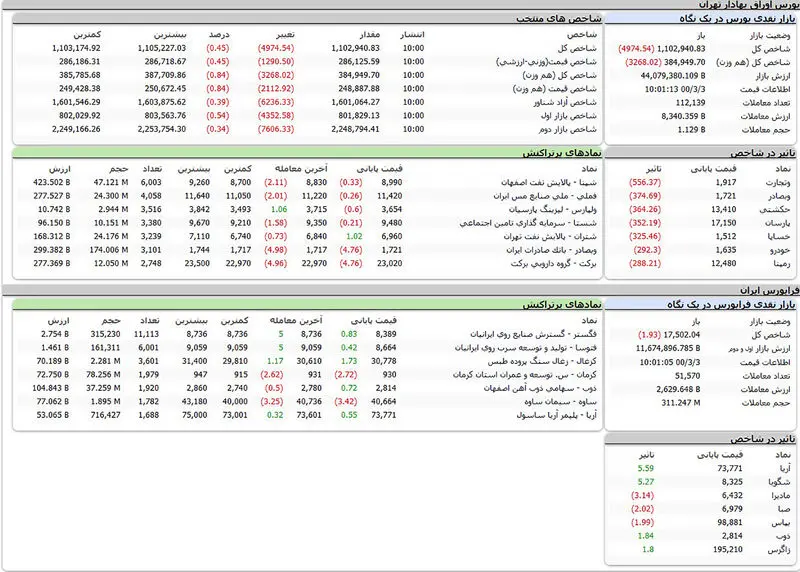Open symbol شتران - پالایش نفت تهران
Viewport: 800px width, 572px height.
tap(551, 236)
